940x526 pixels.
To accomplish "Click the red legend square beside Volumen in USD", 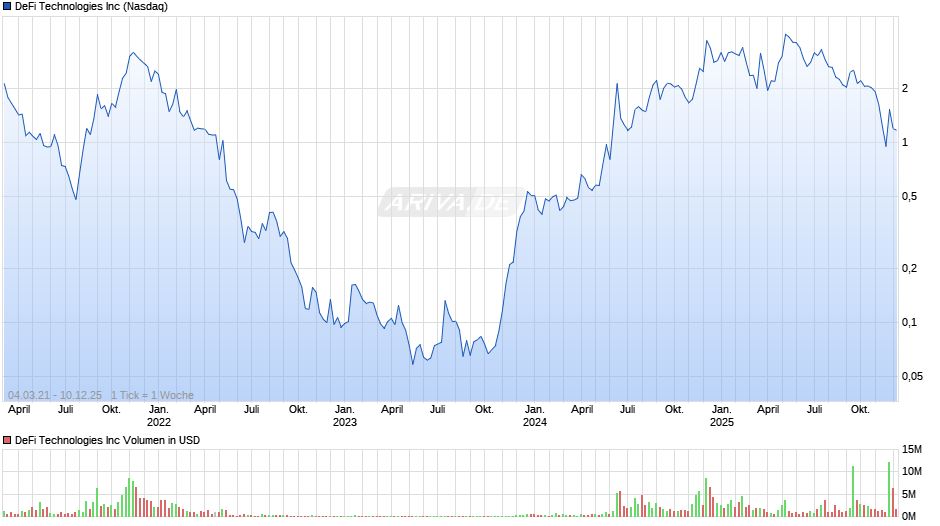I will coord(7,440).
